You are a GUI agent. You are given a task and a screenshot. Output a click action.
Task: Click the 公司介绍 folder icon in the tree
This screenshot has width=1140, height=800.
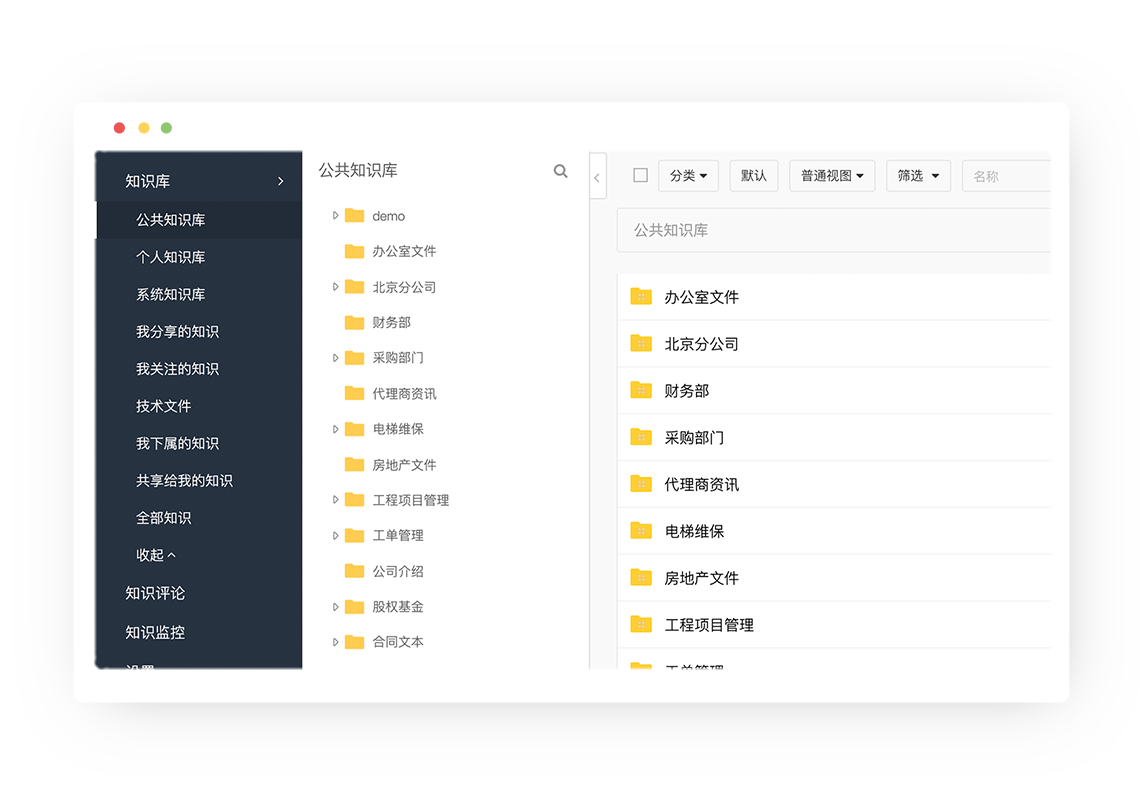point(354,571)
